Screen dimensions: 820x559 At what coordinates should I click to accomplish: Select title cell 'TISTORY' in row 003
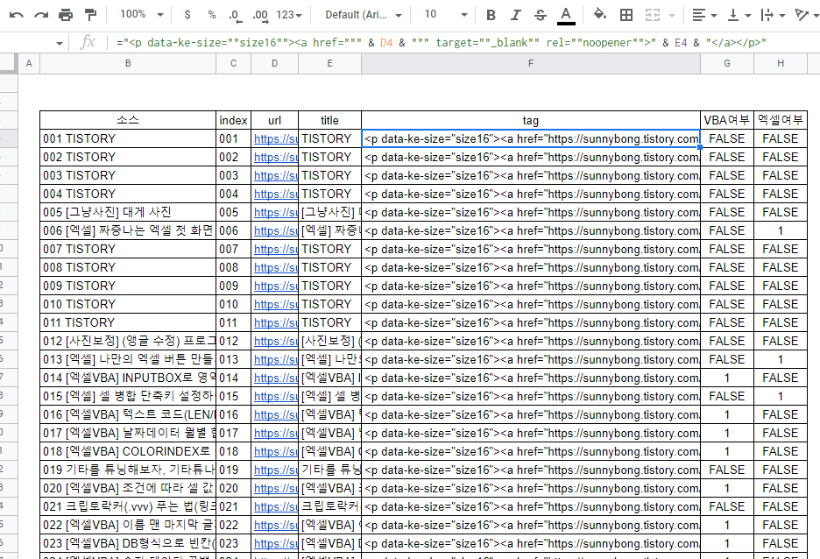click(329, 176)
